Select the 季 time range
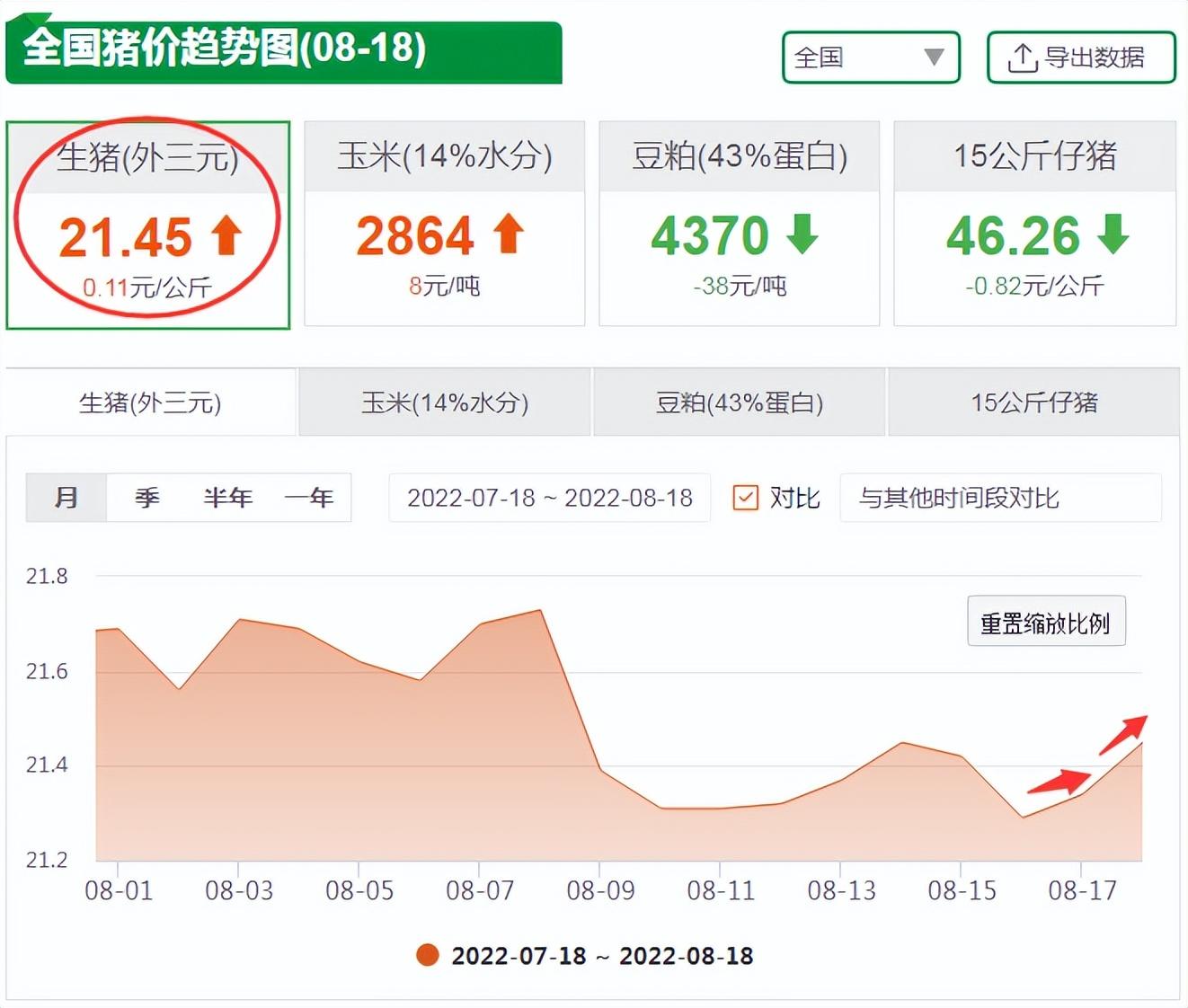 [147, 498]
